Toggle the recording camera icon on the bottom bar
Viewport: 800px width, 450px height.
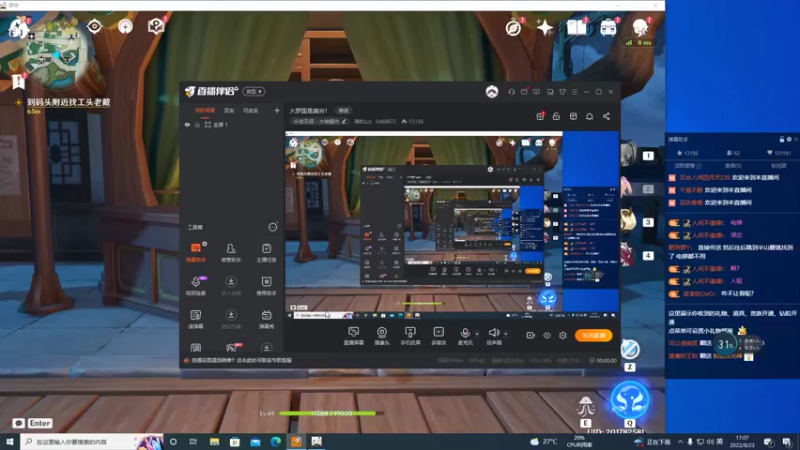[531, 335]
